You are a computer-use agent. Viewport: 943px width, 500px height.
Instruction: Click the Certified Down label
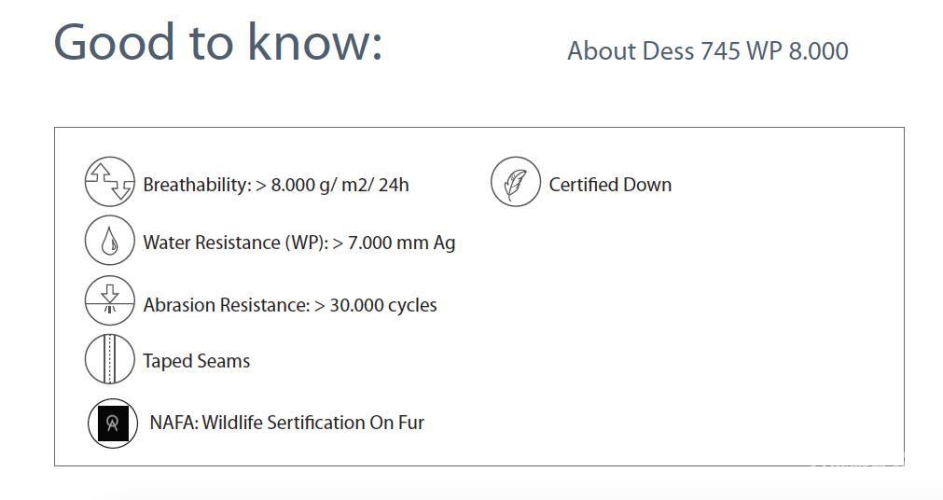[x=610, y=184]
